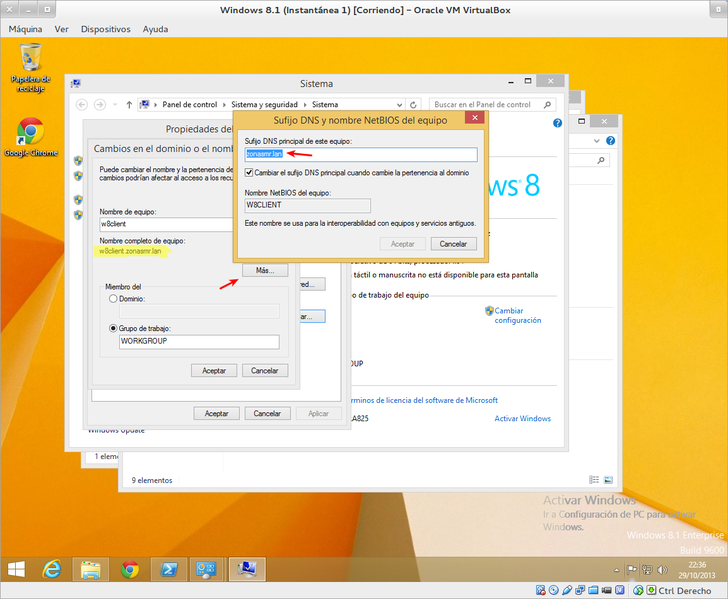The width and height of the screenshot is (728, 599).
Task: Click Aceptar in the DNS suffix dialog
Action: (x=402, y=244)
